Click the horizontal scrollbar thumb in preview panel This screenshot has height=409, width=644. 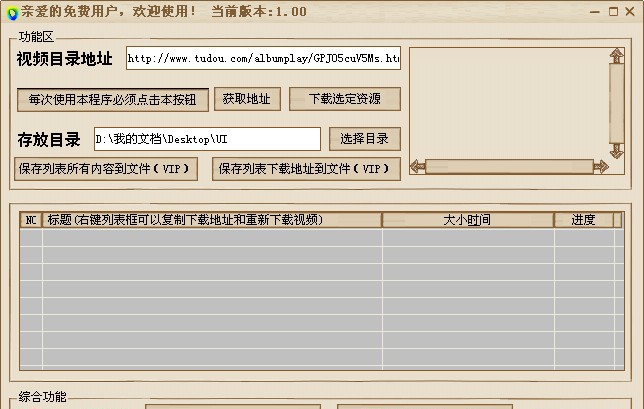[x=509, y=167]
